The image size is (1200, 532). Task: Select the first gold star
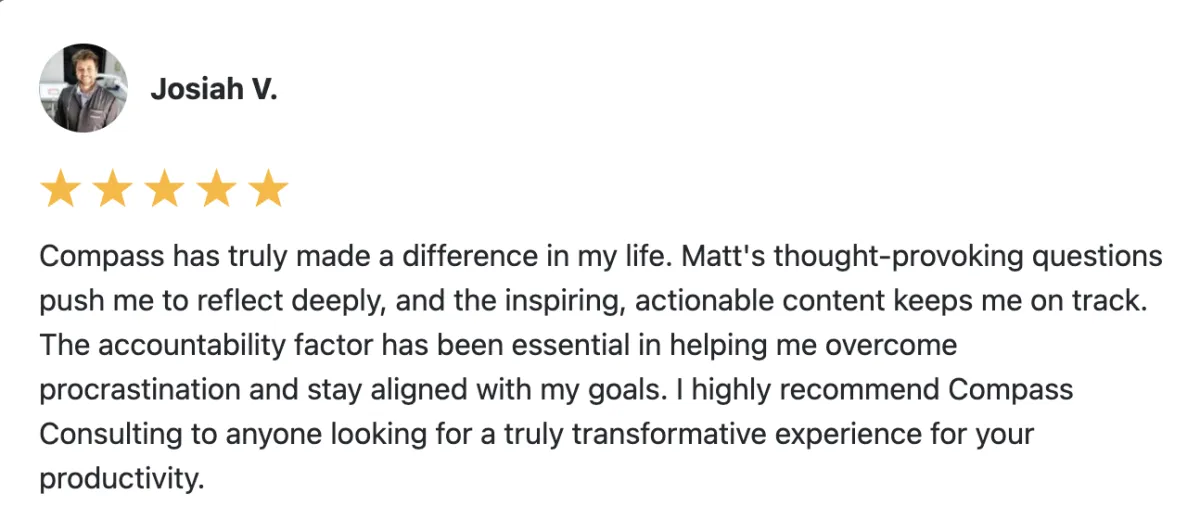tap(59, 189)
